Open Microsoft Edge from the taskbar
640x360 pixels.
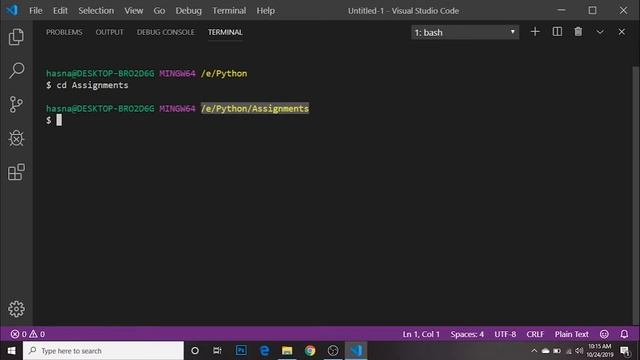[x=264, y=351]
